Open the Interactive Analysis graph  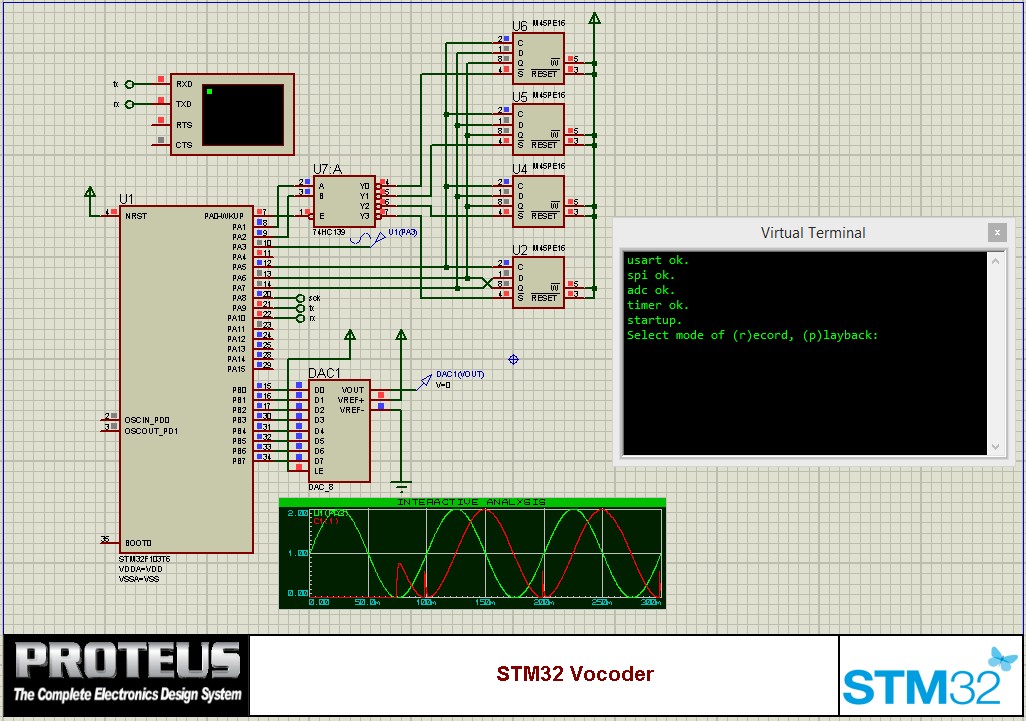(472, 554)
